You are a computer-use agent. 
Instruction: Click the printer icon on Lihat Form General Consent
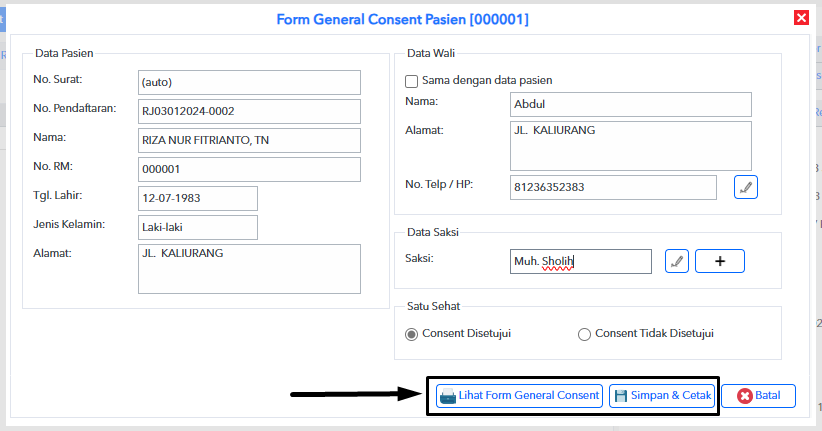448,396
